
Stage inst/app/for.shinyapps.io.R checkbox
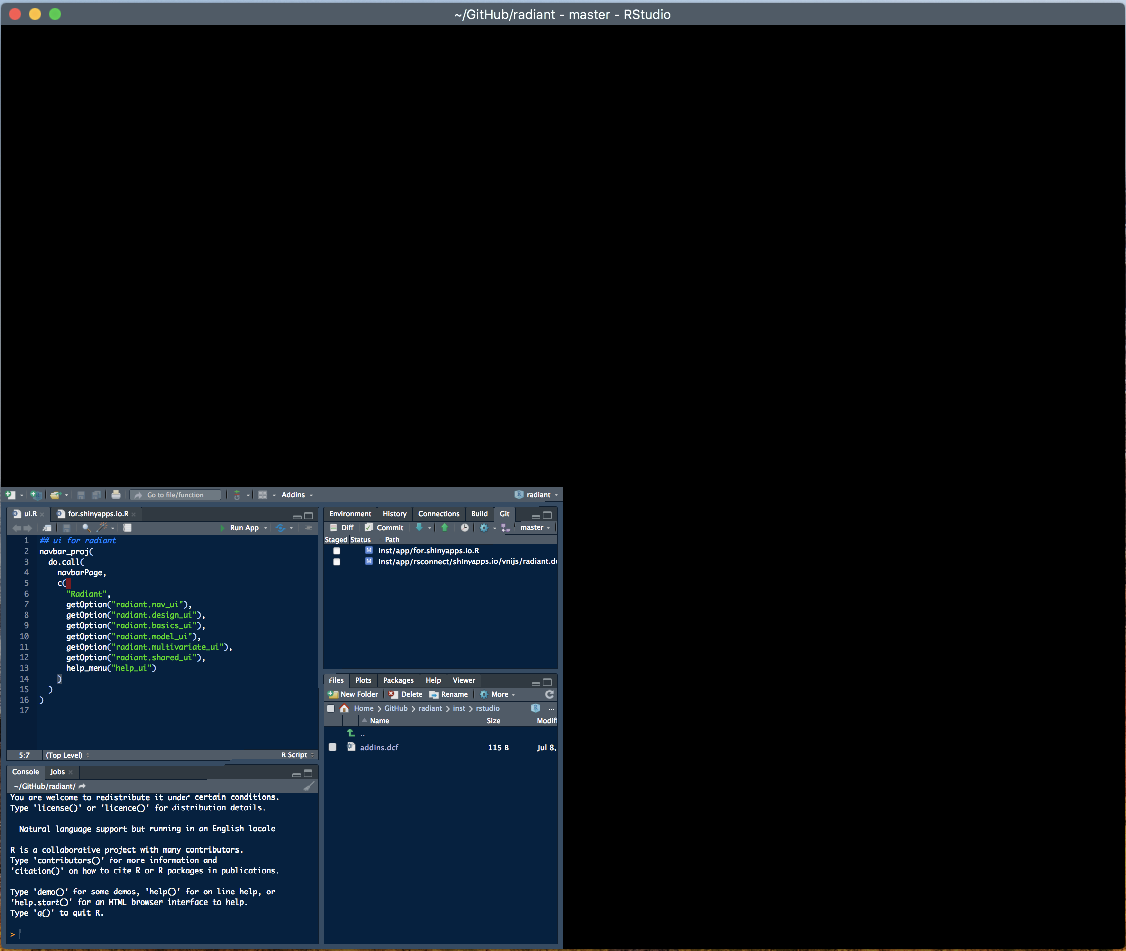336,551
